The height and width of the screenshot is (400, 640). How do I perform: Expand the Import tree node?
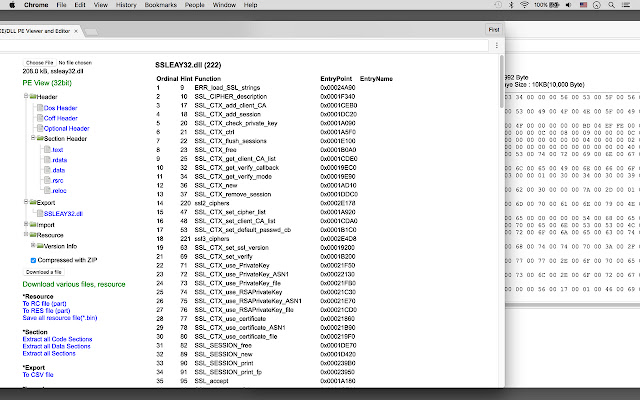tap(26, 224)
